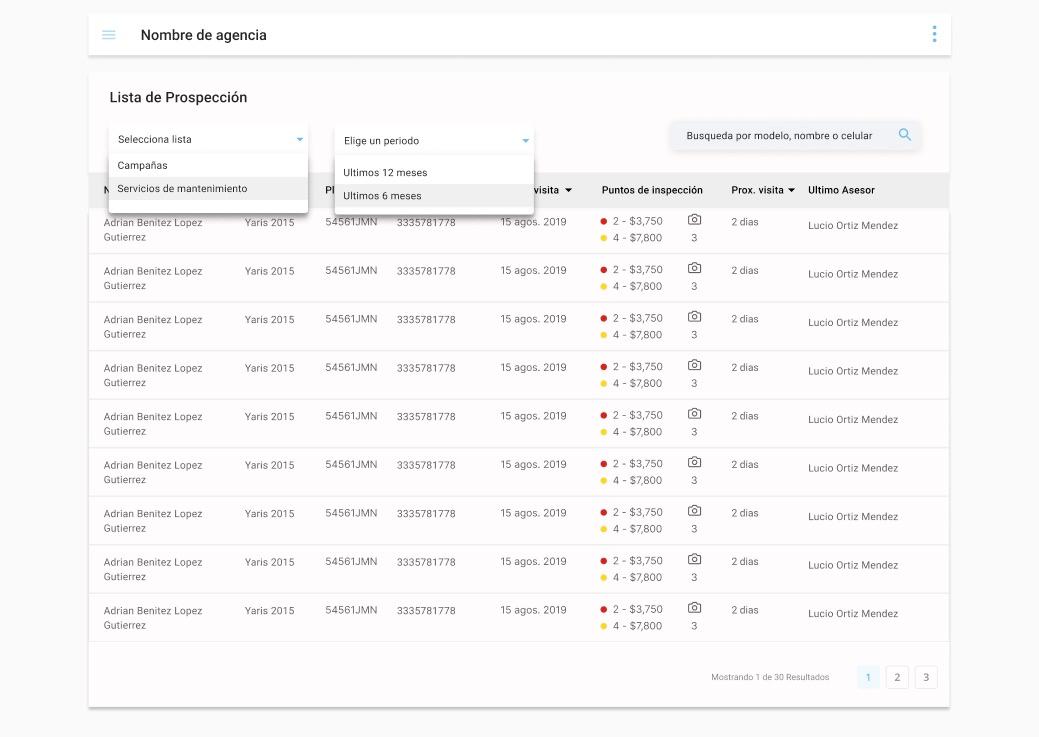Click the "Ultimo Asesor" column header
This screenshot has height=737, width=1039.
tap(841, 190)
